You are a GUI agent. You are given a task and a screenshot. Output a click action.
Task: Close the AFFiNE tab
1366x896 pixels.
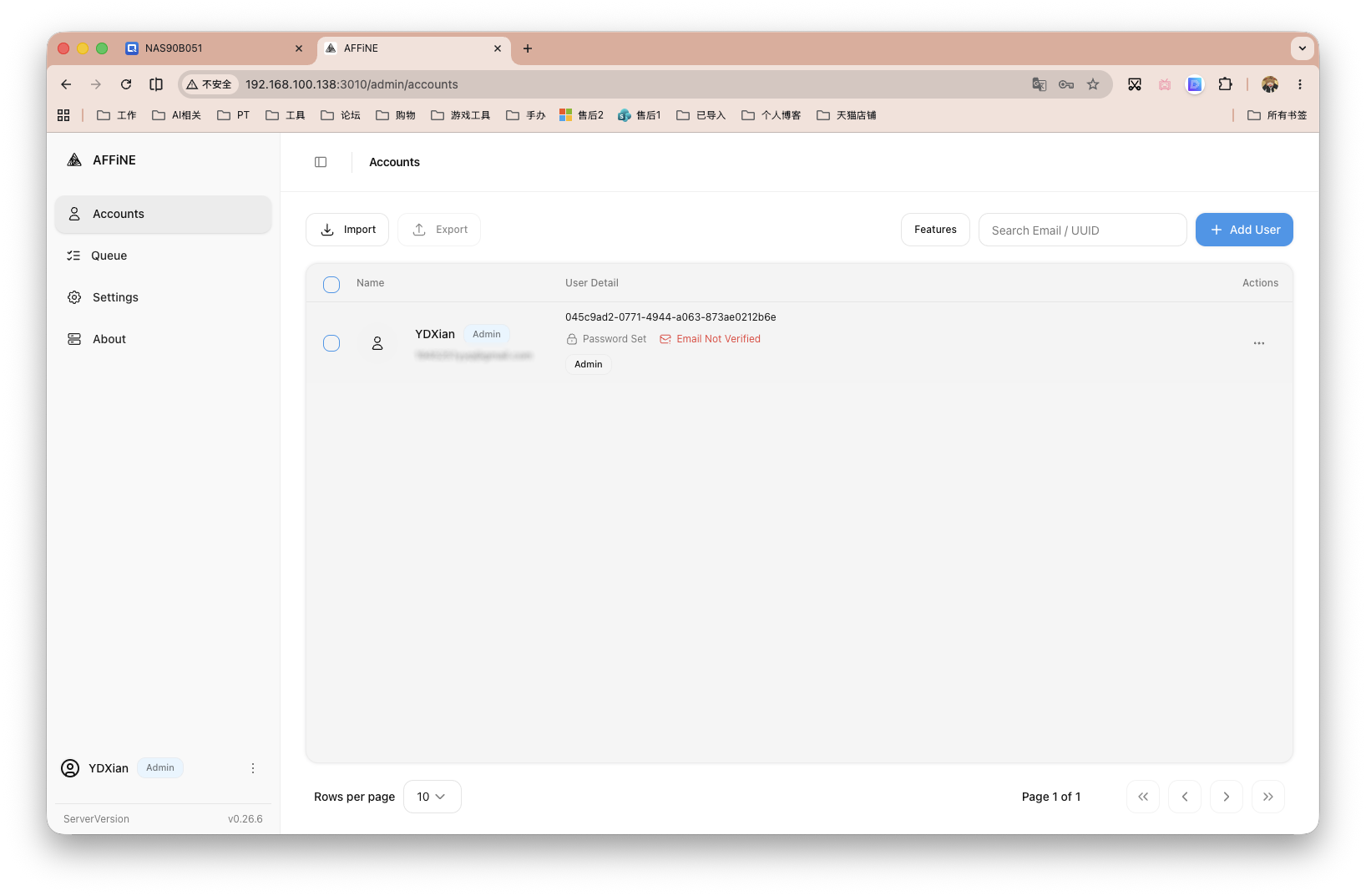click(498, 48)
